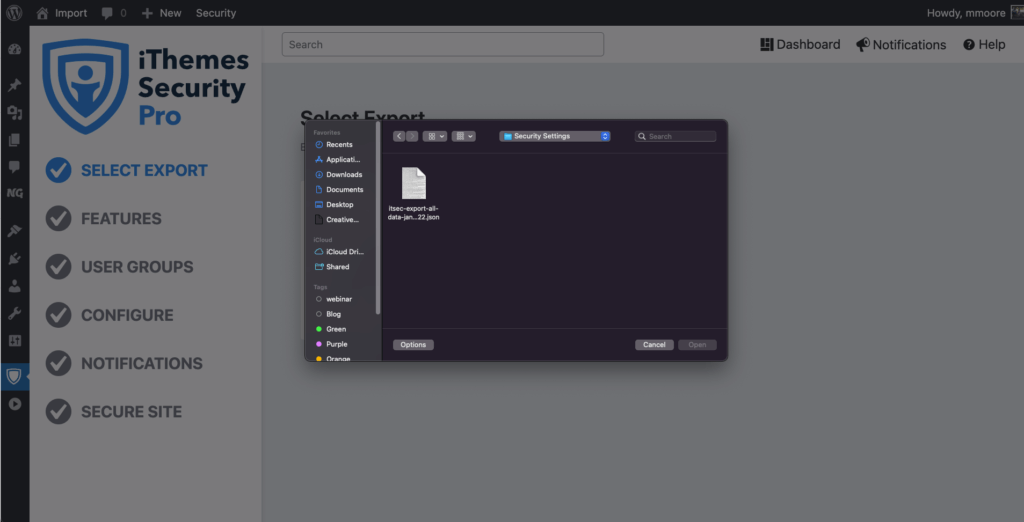Open Documents in file dialog sidebar
The image size is (1024, 522).
pos(339,189)
